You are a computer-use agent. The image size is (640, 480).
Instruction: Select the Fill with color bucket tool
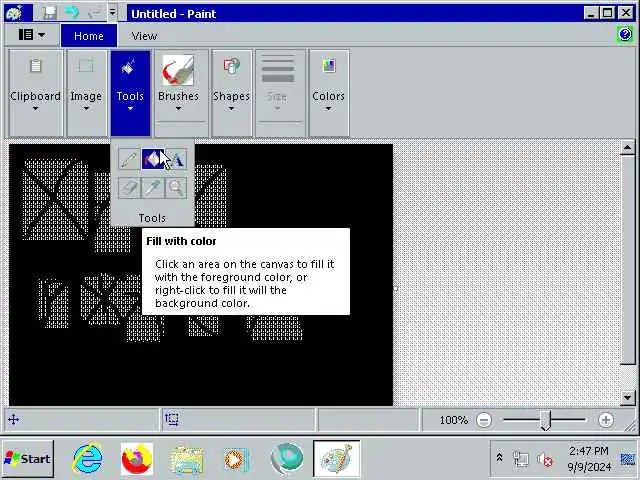tap(153, 159)
